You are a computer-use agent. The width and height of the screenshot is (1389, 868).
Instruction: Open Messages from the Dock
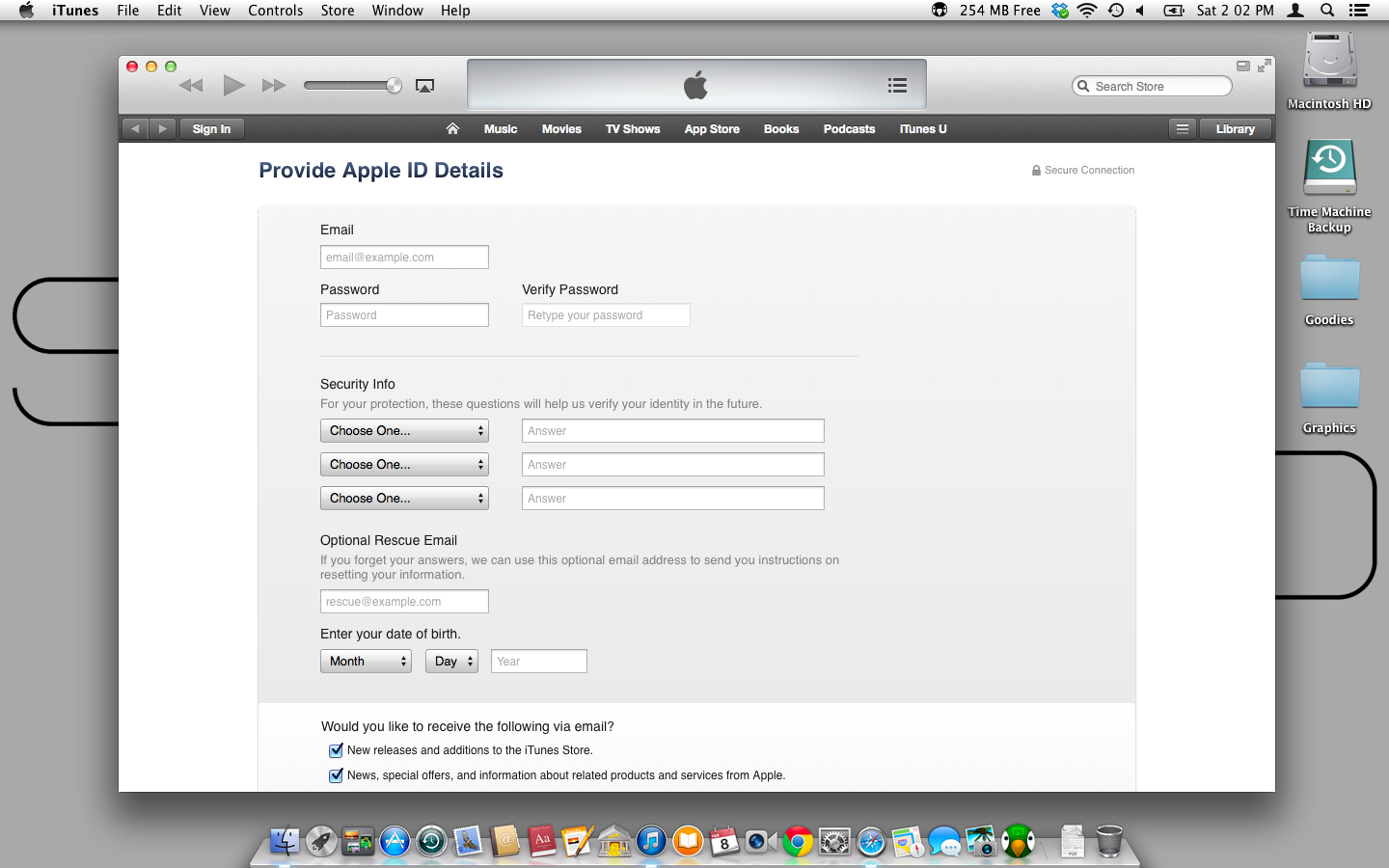click(944, 842)
